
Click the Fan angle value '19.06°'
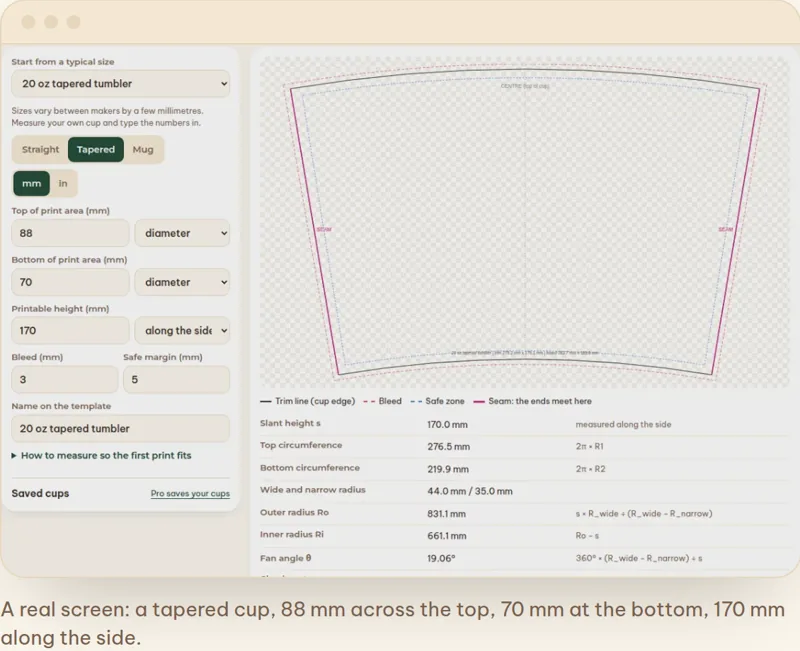click(441, 558)
